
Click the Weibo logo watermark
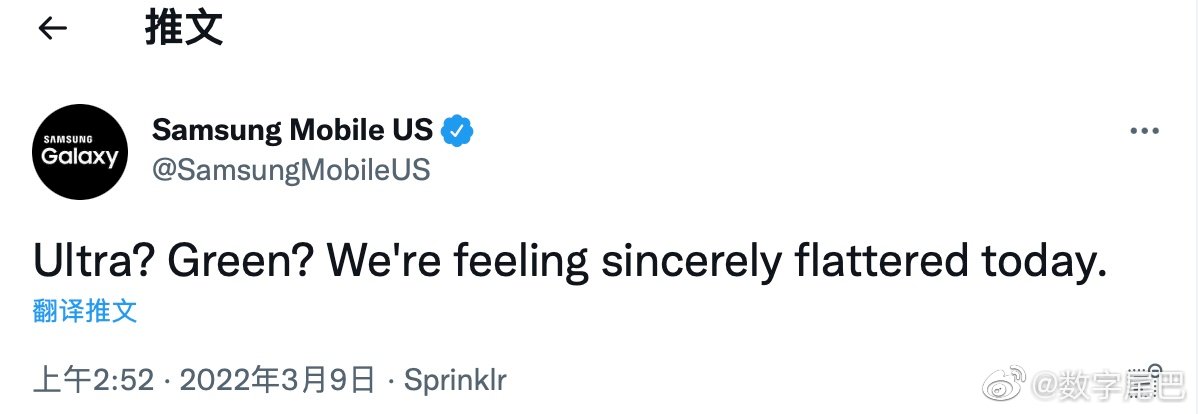(x=1006, y=384)
